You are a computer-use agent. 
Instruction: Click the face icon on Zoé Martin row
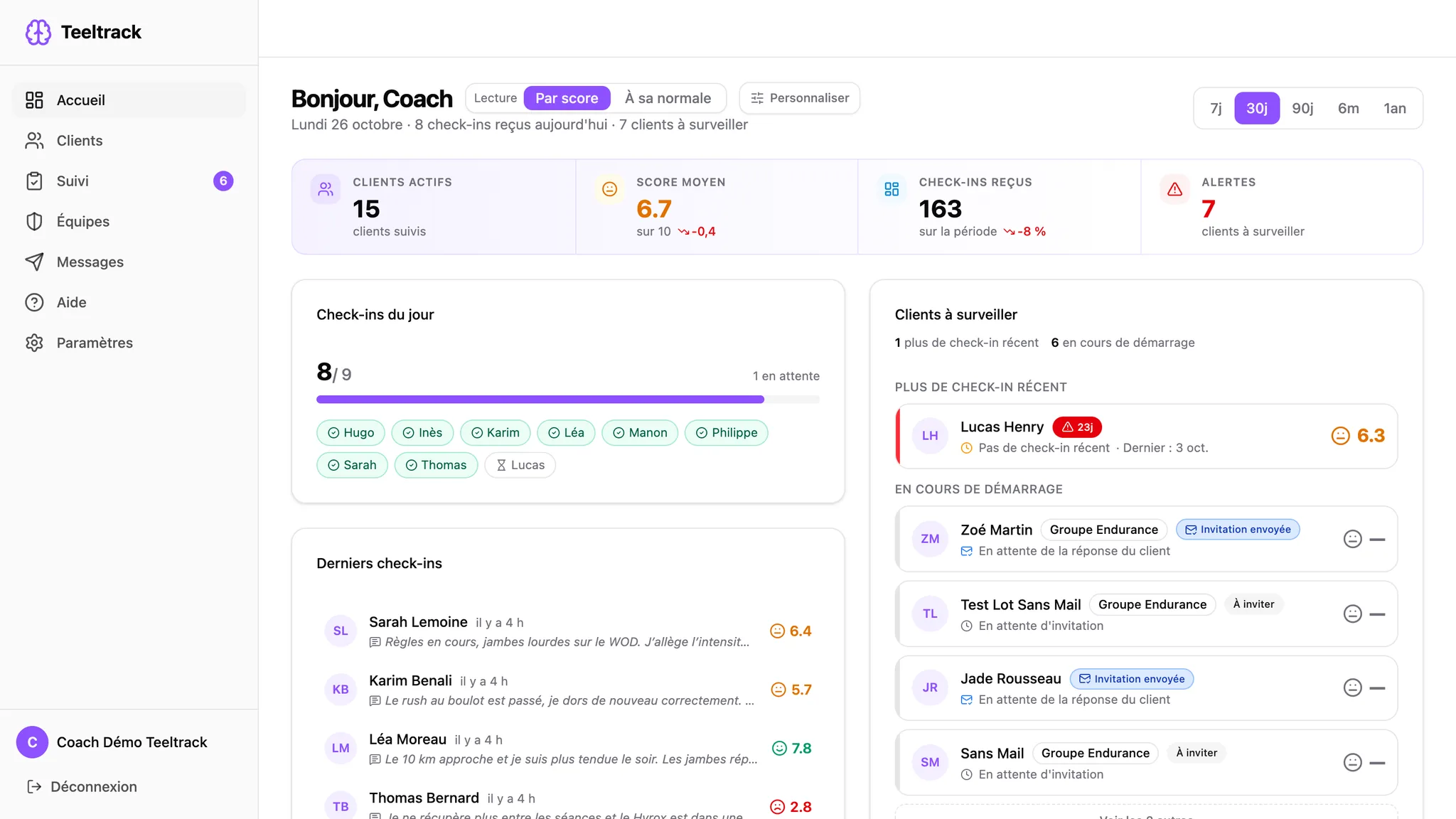click(1352, 539)
